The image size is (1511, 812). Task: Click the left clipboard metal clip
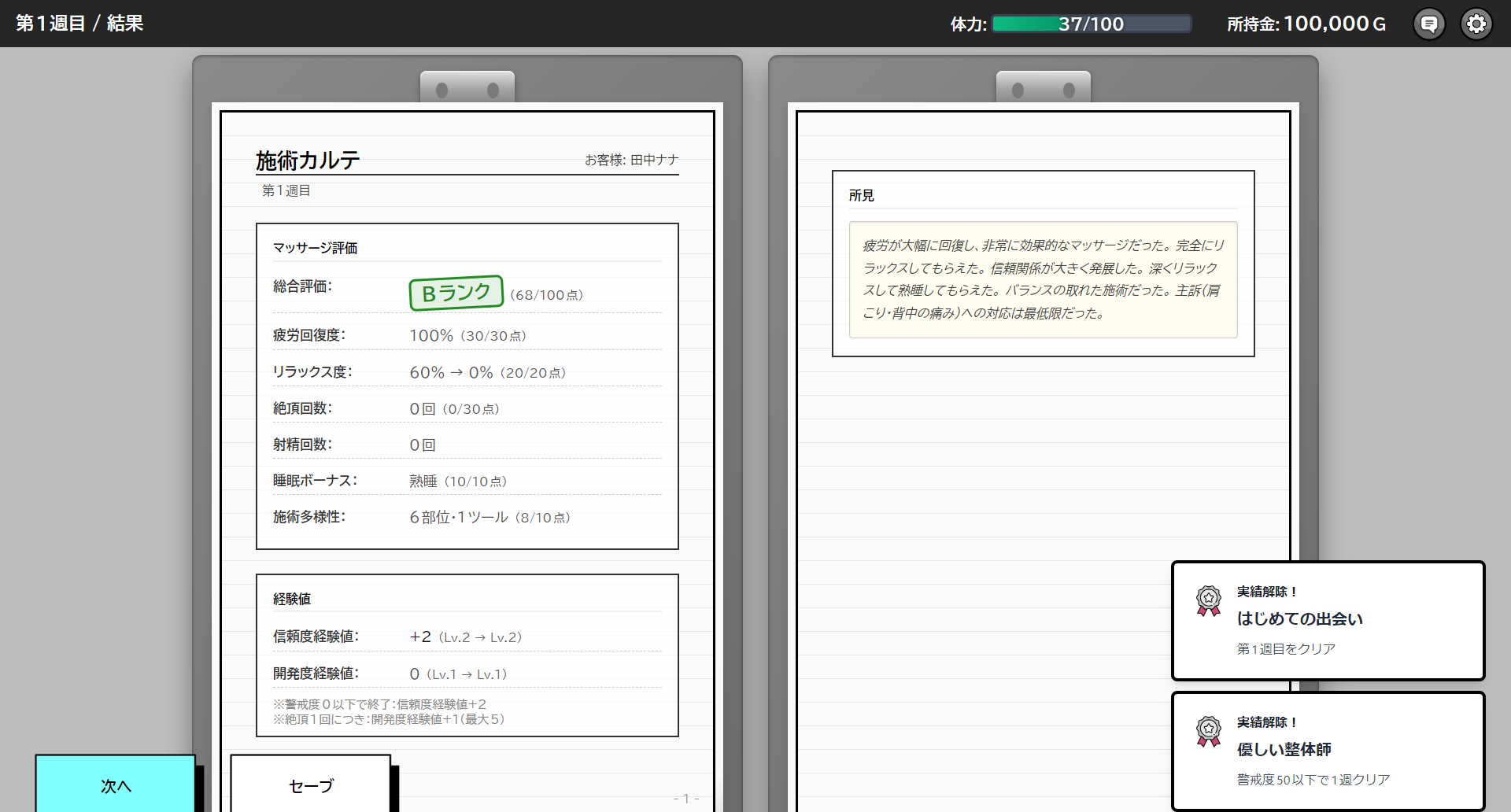[x=467, y=88]
